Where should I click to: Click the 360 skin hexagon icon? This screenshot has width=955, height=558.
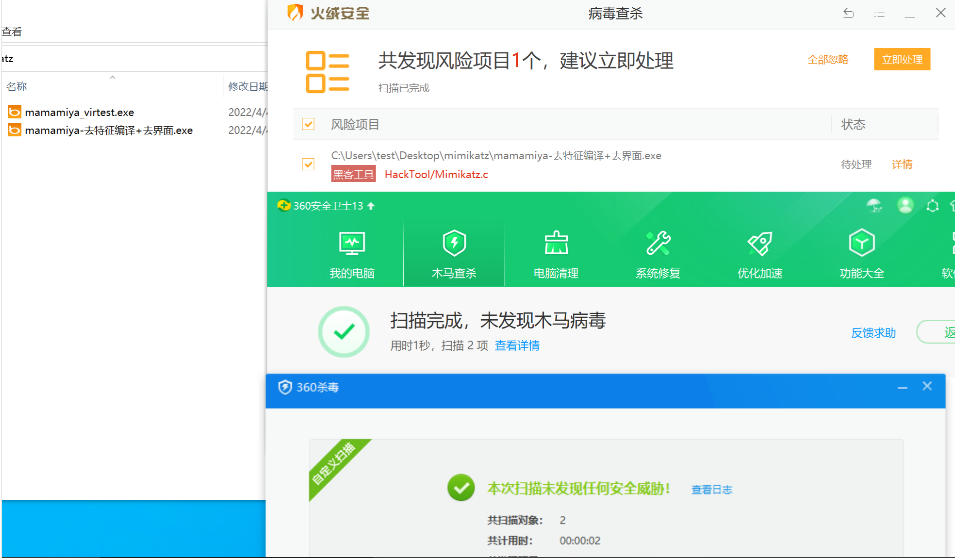click(932, 206)
